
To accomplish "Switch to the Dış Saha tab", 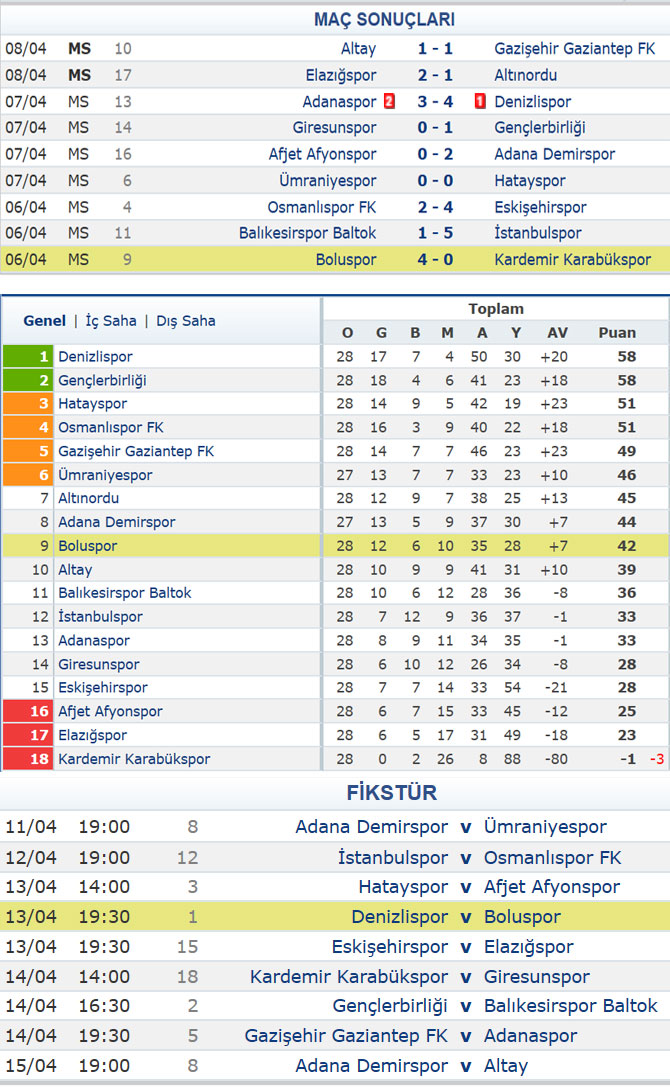I will pos(186,321).
